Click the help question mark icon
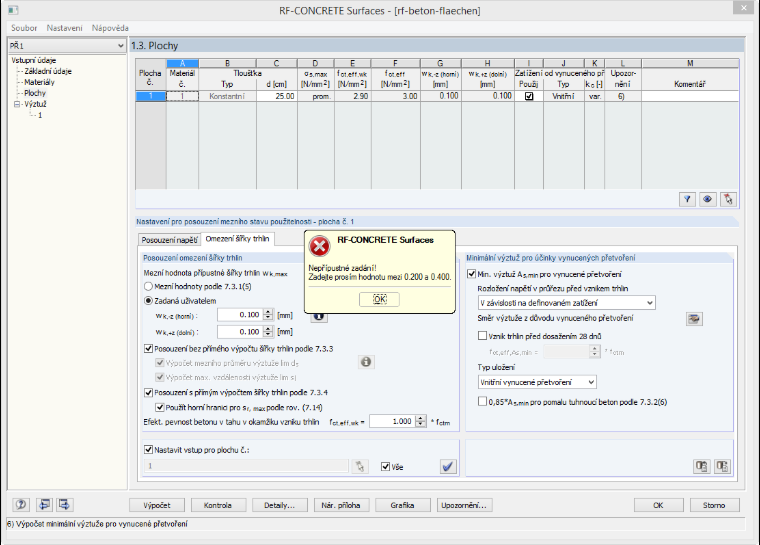 [x=21, y=505]
